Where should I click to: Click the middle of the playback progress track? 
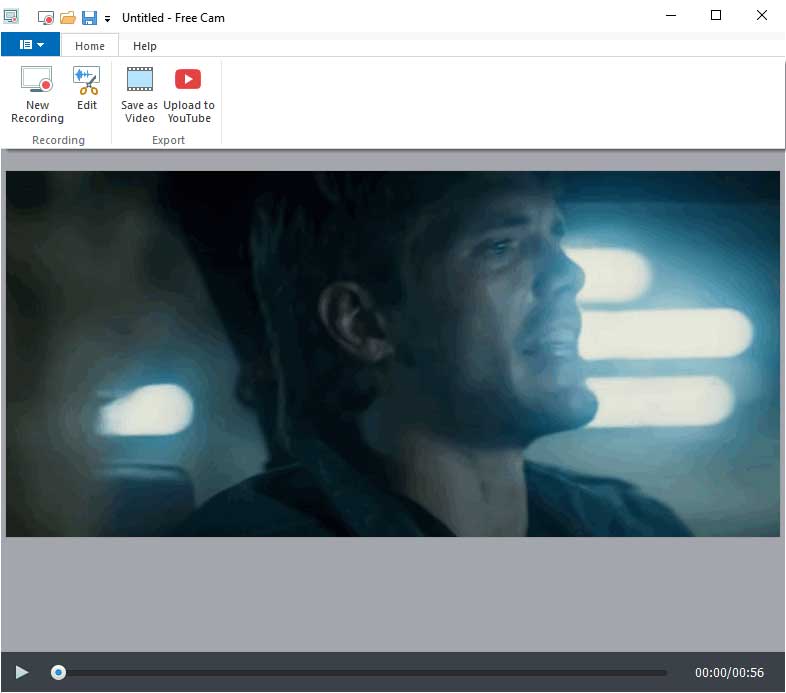[x=360, y=673]
